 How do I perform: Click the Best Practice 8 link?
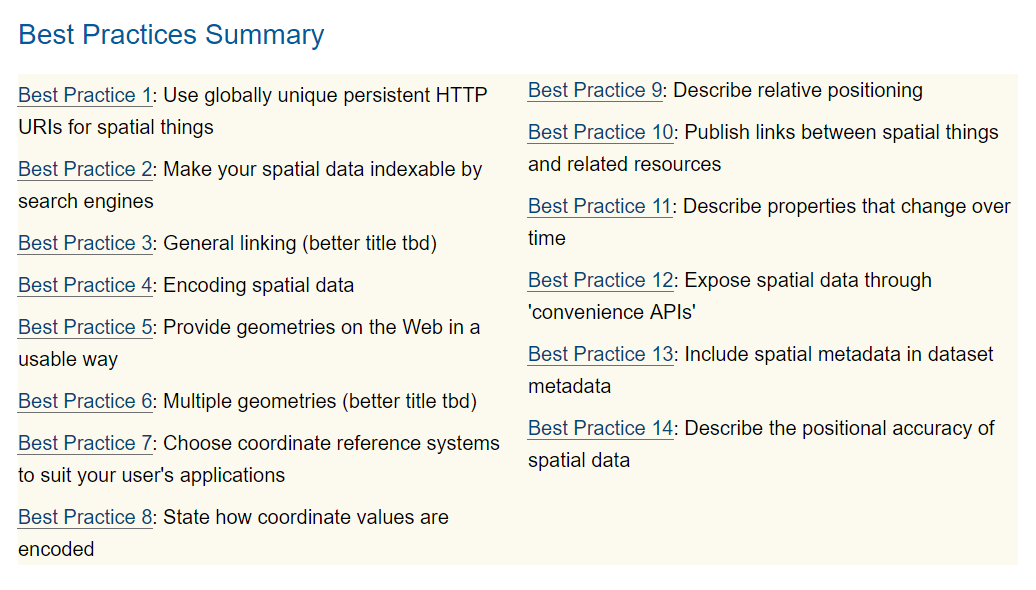click(x=85, y=518)
